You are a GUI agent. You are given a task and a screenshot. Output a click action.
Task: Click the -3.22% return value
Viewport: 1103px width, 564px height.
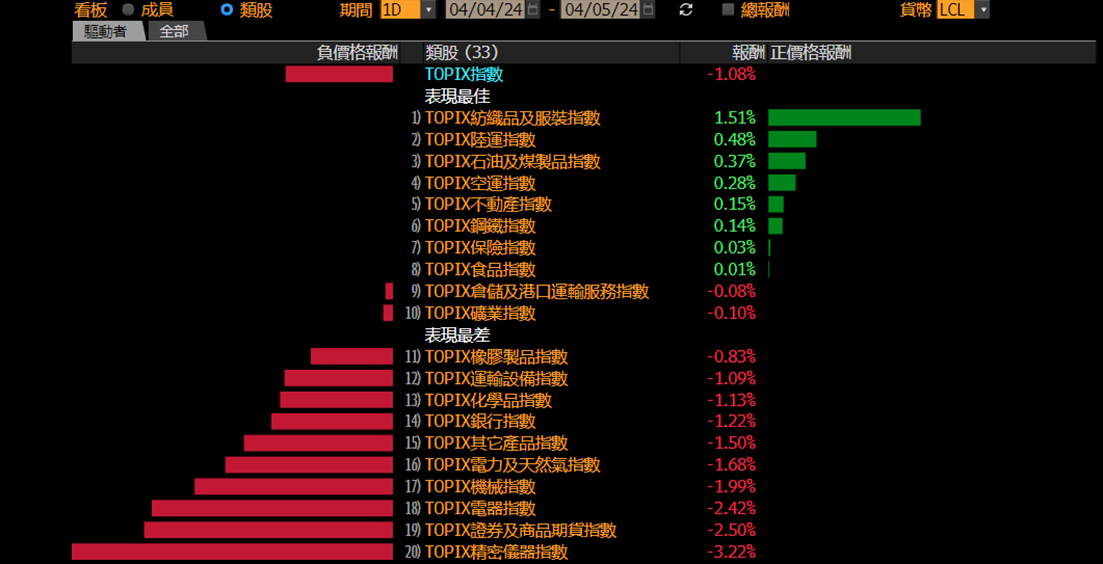point(732,552)
